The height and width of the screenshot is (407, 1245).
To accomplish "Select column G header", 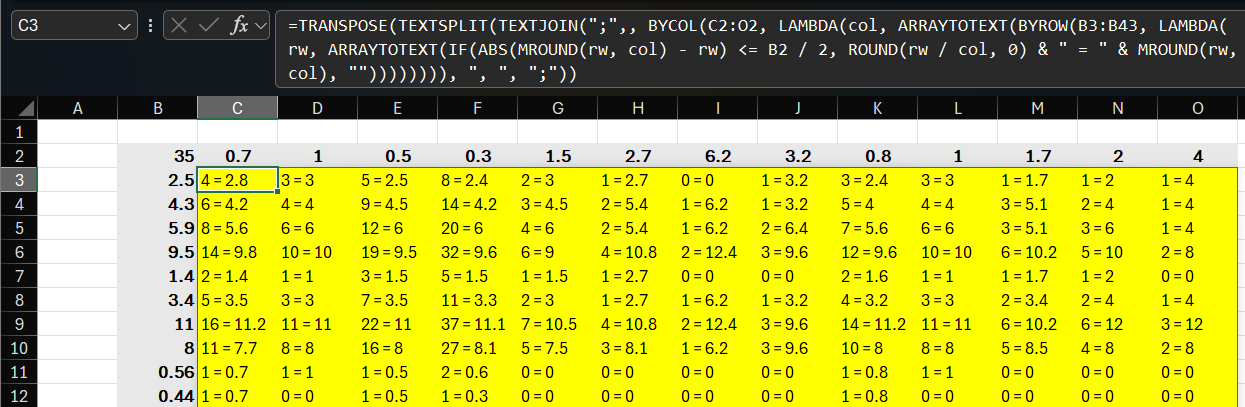I will (x=557, y=107).
